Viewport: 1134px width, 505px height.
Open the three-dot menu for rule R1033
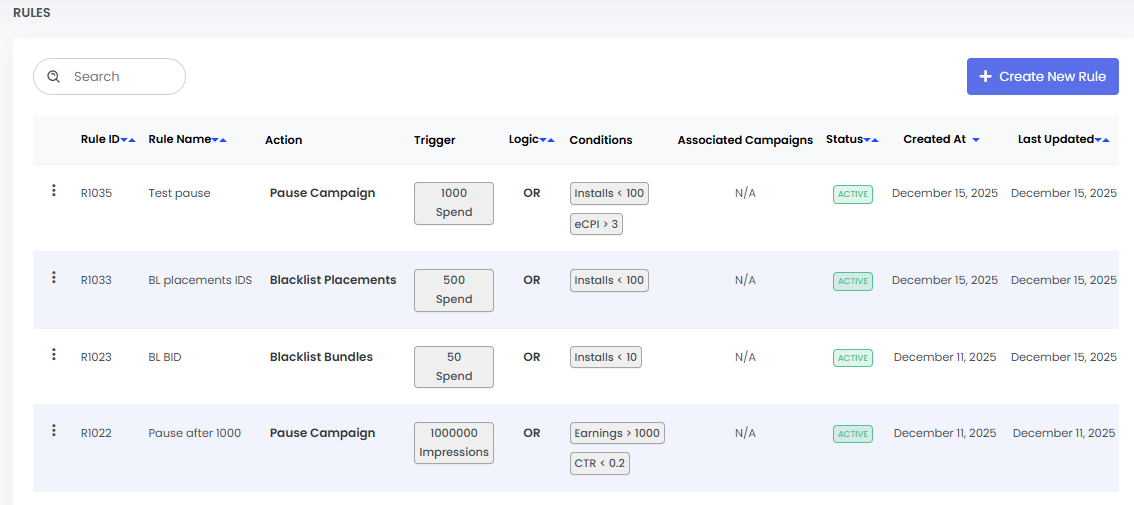point(54,278)
